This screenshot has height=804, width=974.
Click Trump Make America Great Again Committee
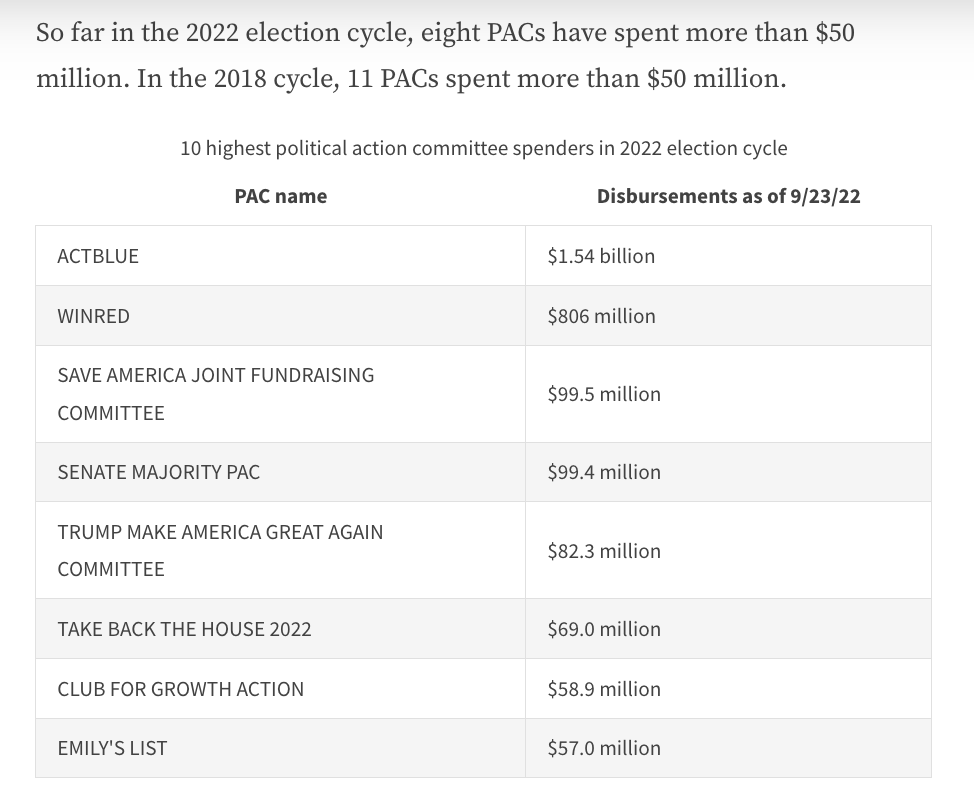click(x=220, y=550)
